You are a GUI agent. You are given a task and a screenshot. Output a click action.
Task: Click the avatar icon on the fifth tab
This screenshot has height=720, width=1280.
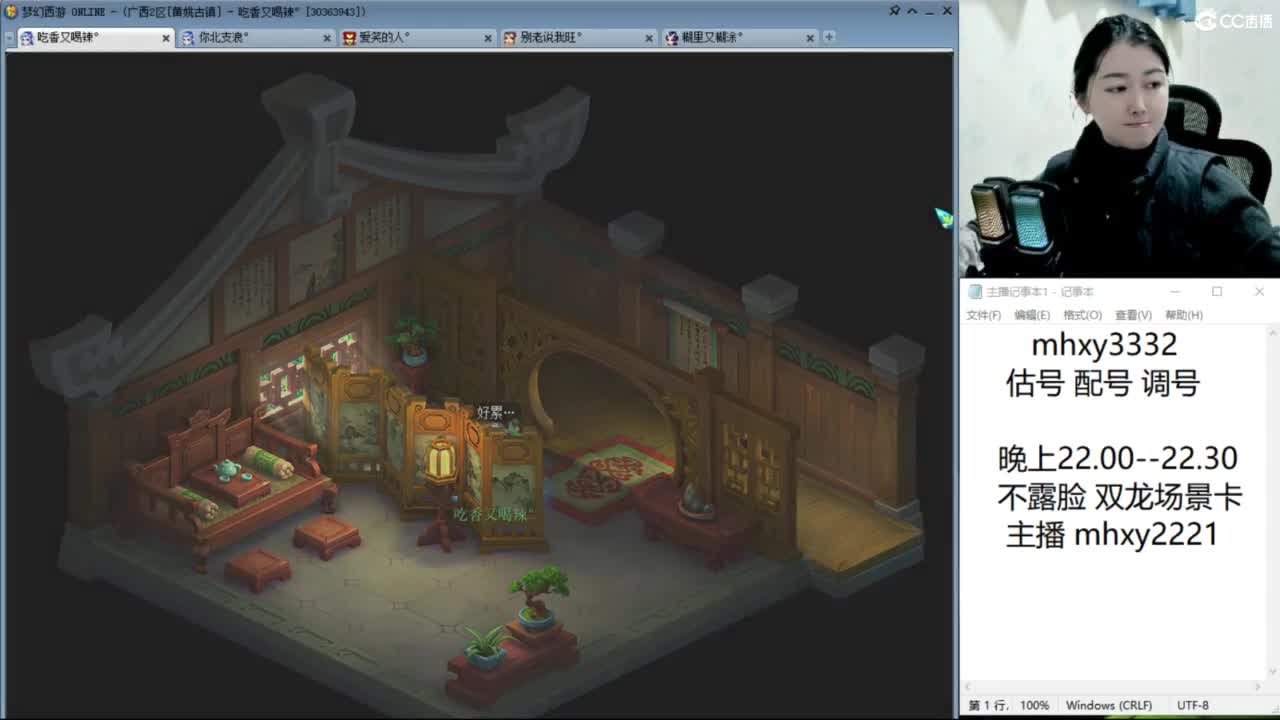click(671, 38)
